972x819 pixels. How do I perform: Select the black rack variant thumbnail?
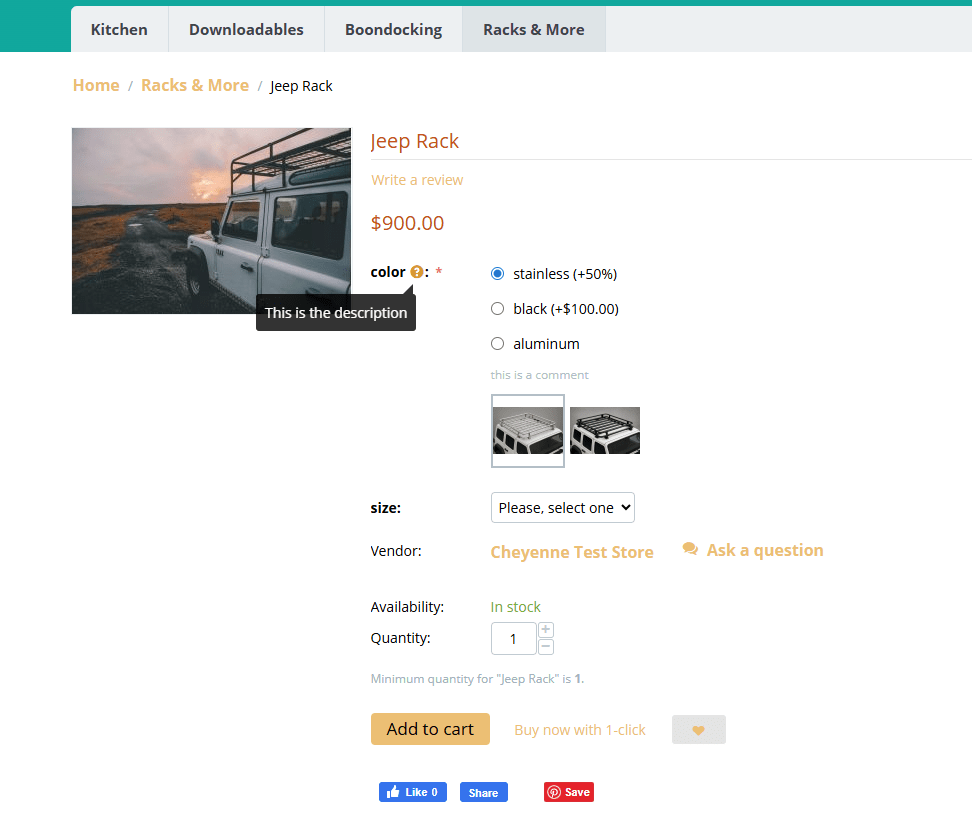(x=605, y=431)
